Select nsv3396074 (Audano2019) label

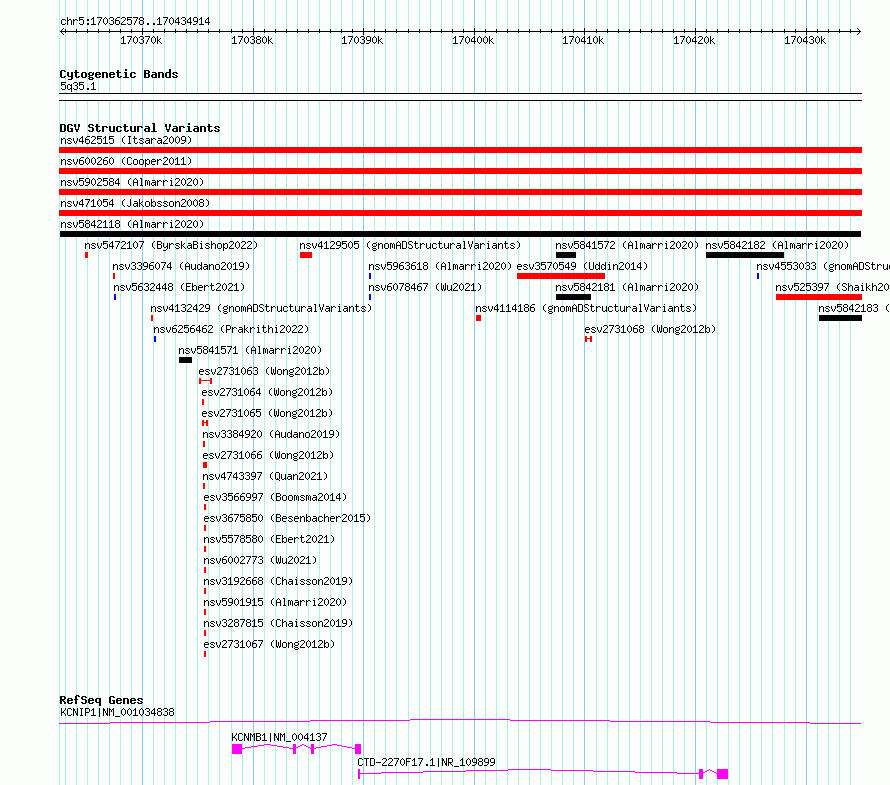pyautogui.click(x=181, y=266)
